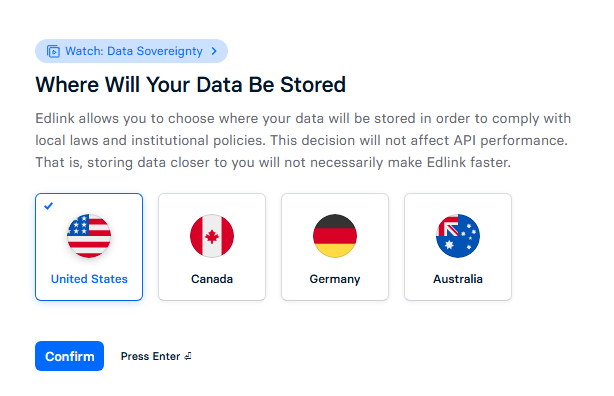Screen dimensions: 614x396
Task: Click the blue checkmark on United States card
Action: pos(49,206)
